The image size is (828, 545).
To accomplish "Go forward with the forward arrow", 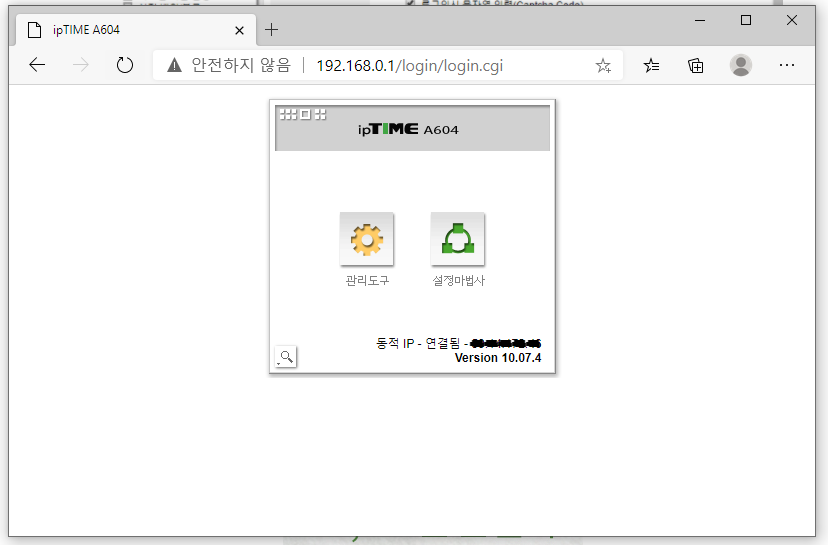I will [80, 65].
